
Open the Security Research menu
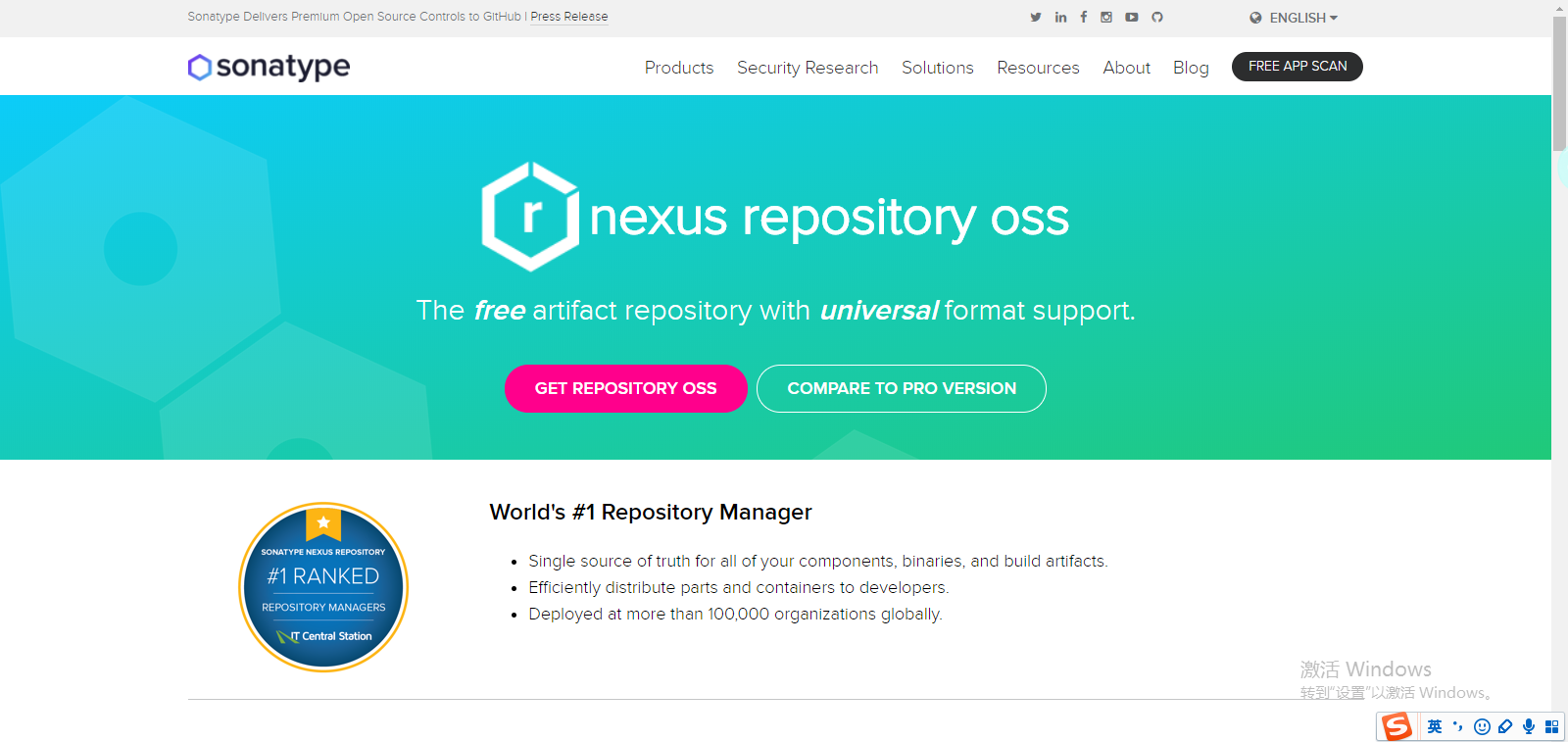(808, 68)
